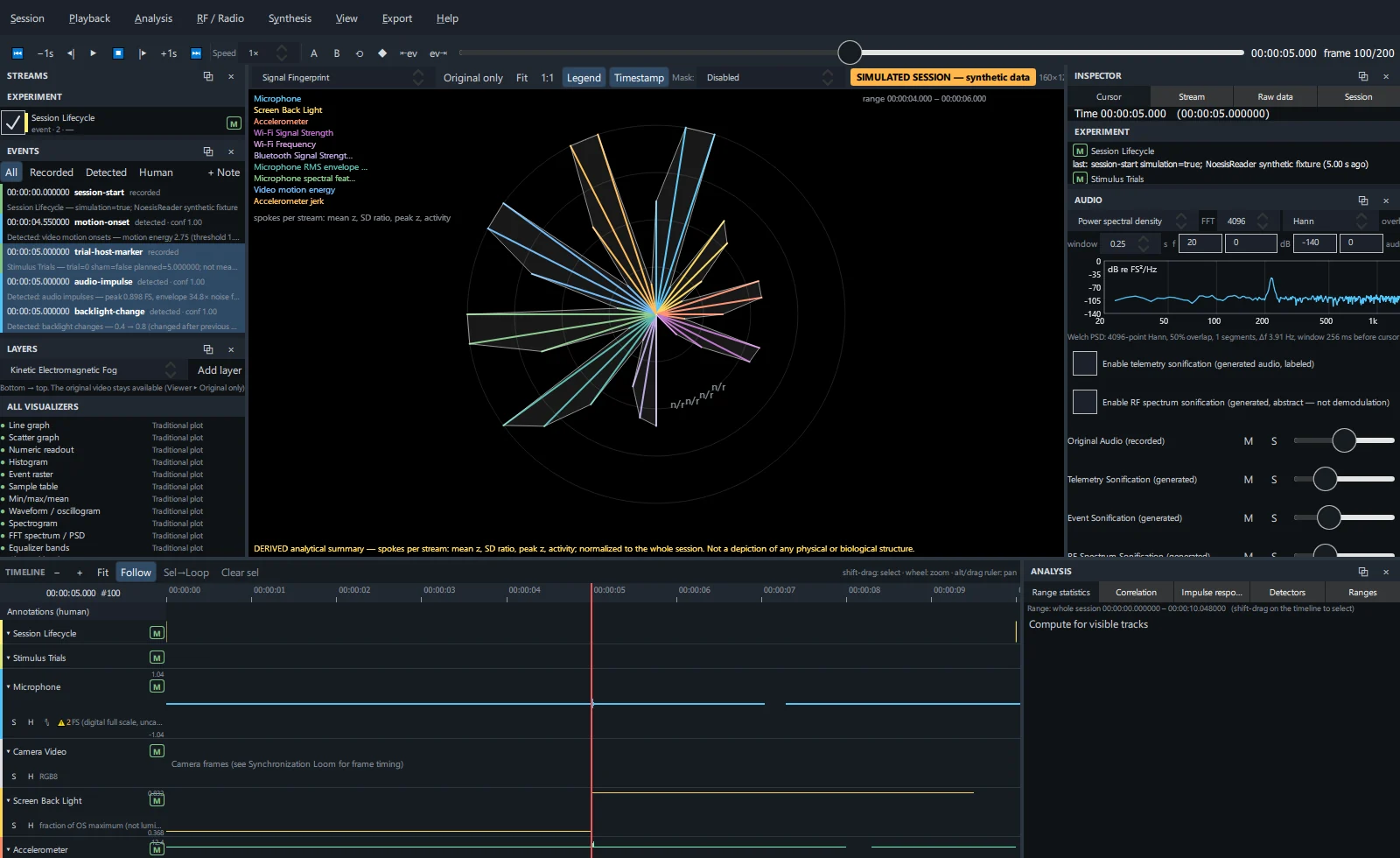Viewport: 1400px width, 858px height.
Task: Open the Synthesis menu
Action: click(290, 18)
